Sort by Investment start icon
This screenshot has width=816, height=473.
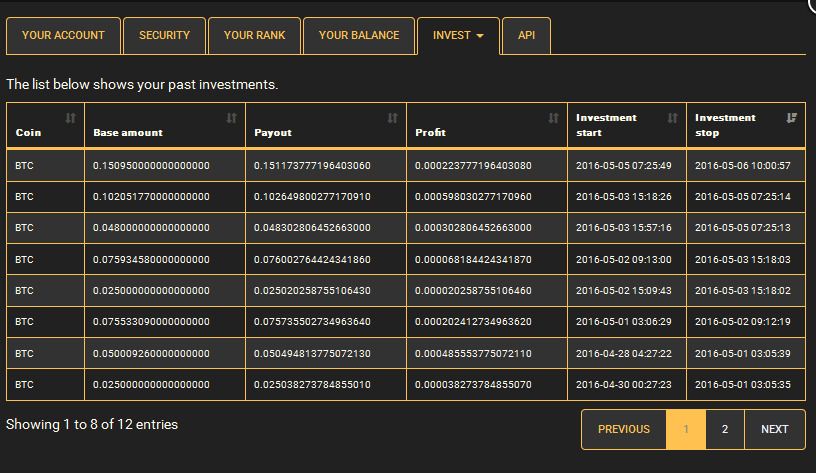coord(672,119)
